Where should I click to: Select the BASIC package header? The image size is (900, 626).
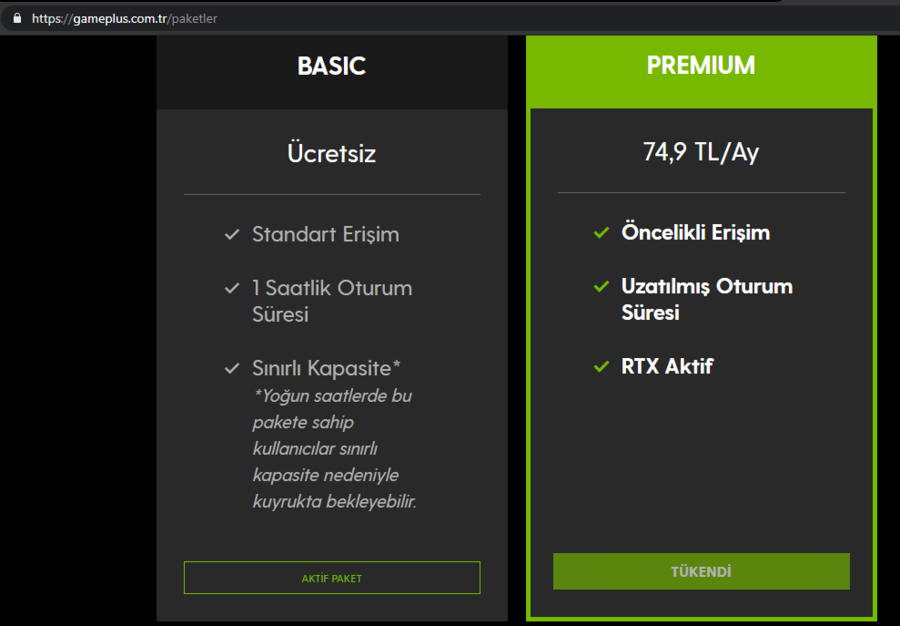(331, 66)
